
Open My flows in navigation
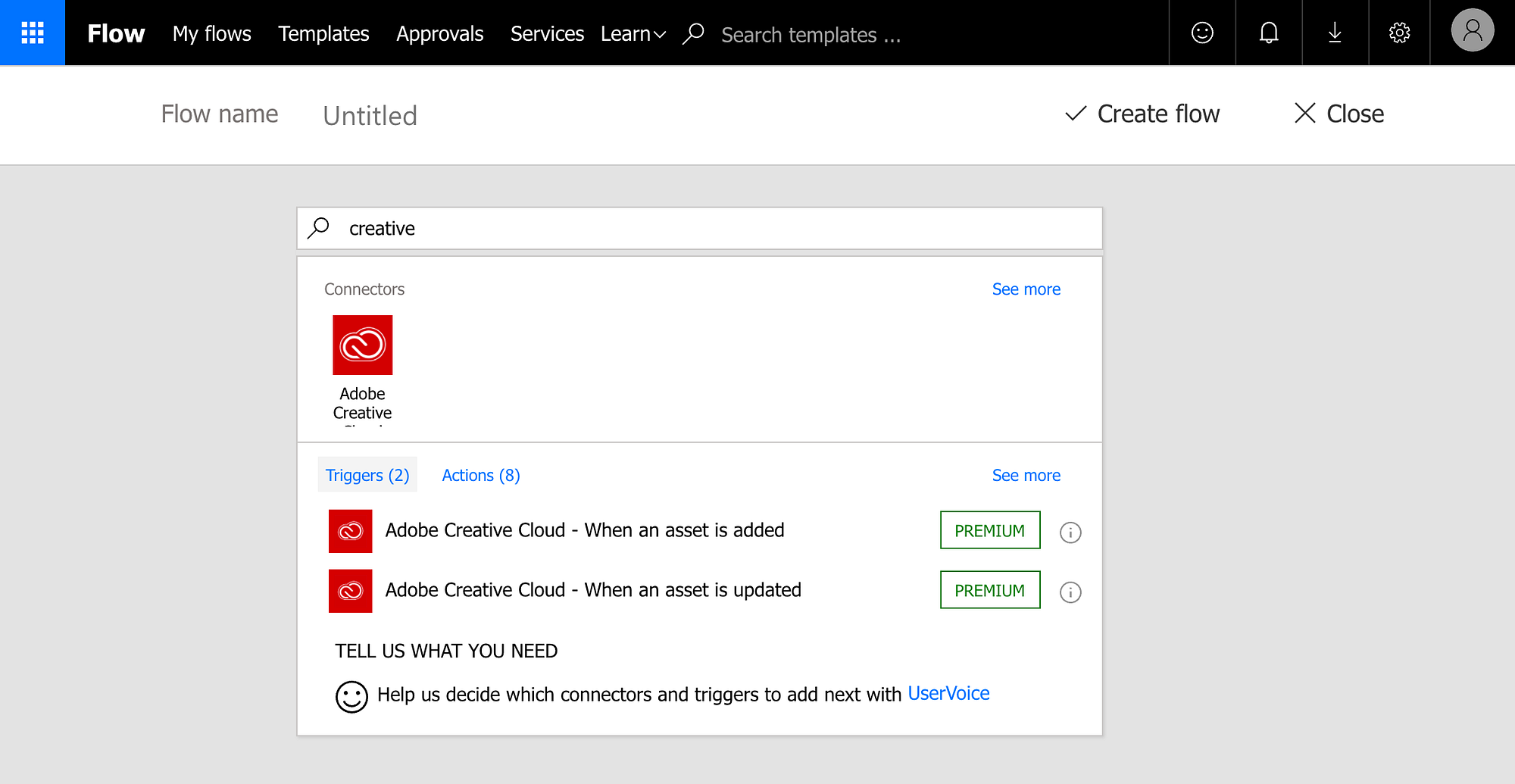click(x=211, y=34)
